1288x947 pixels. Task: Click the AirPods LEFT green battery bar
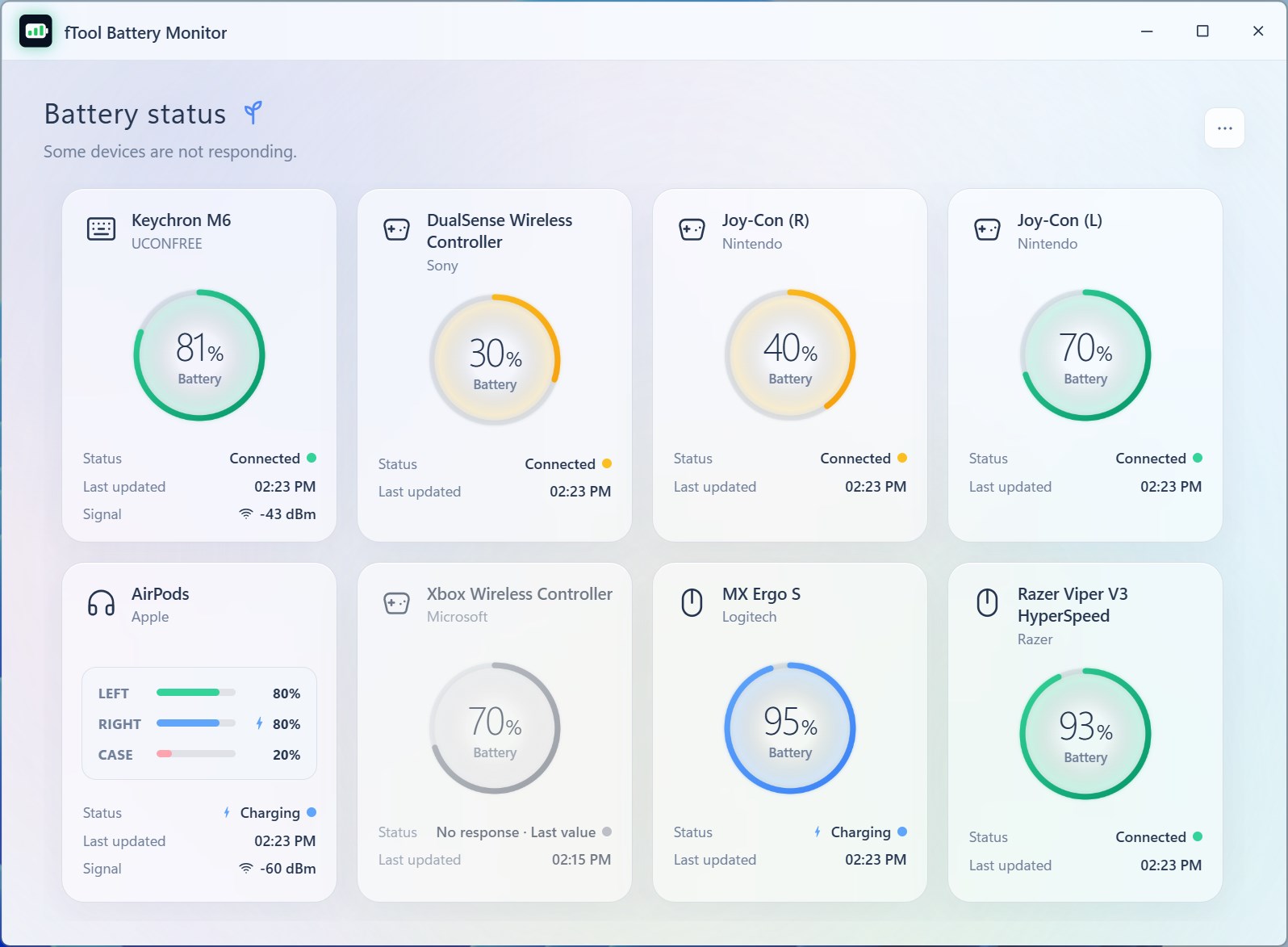[196, 693]
